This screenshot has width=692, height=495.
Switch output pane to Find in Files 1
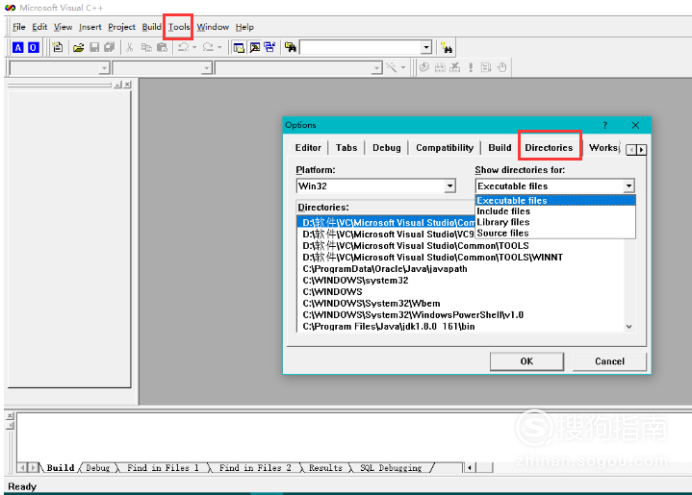[163, 468]
